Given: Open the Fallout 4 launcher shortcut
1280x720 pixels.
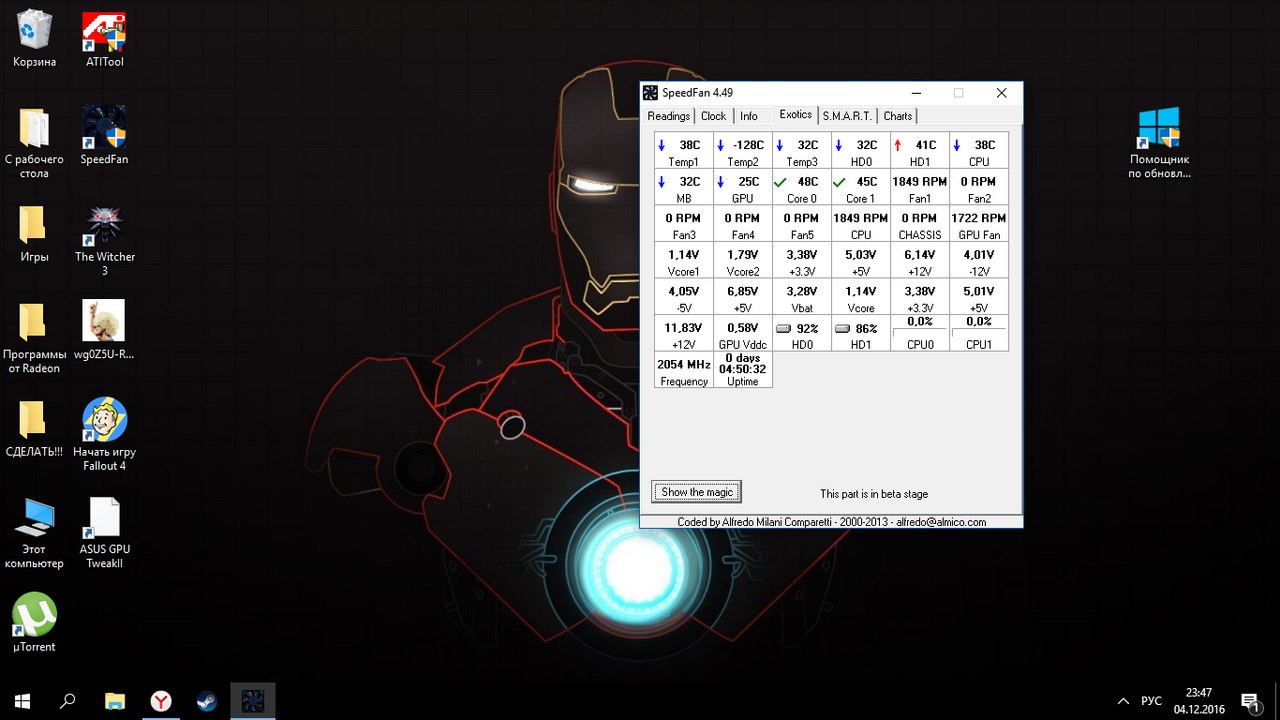Looking at the screenshot, I should click(x=104, y=422).
